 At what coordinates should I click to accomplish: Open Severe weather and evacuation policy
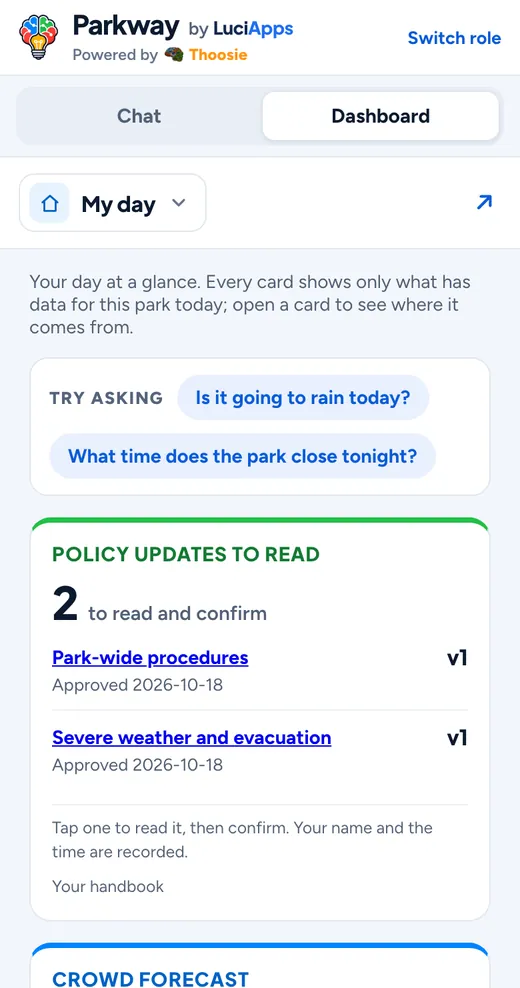tap(192, 738)
